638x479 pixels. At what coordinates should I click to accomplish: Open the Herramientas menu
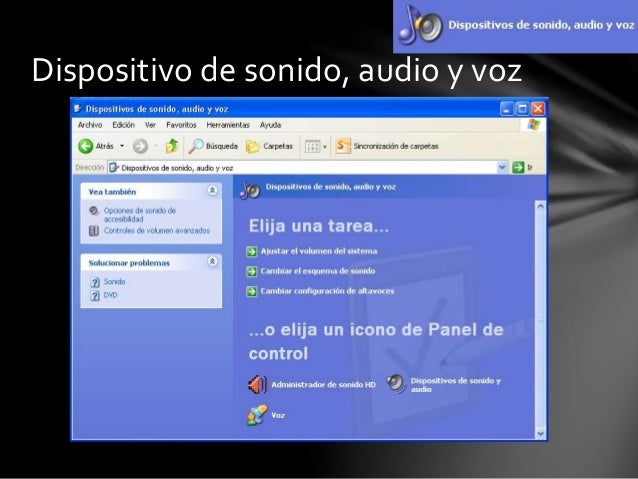(x=228, y=125)
